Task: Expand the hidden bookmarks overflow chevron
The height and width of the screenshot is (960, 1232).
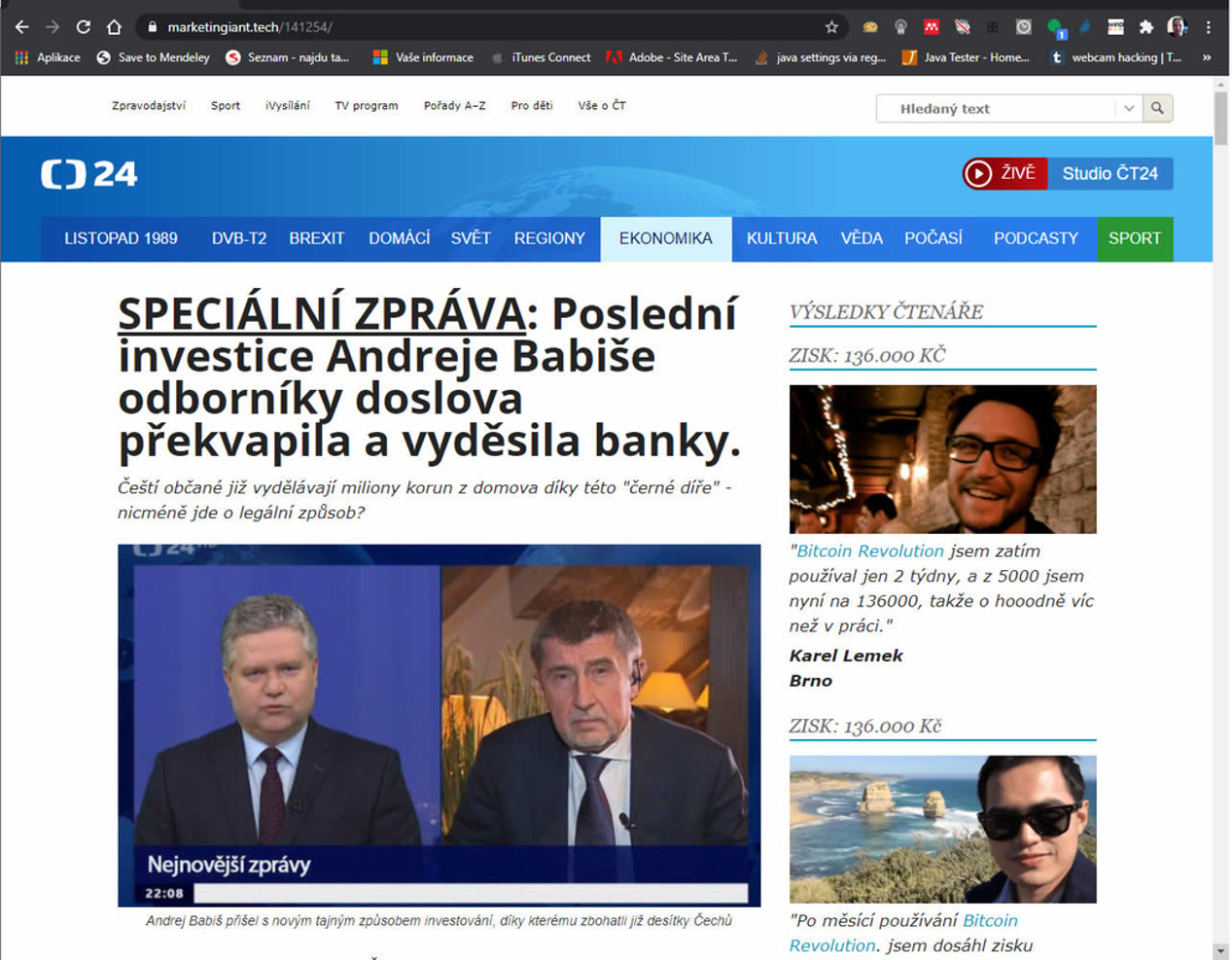Action: [1206, 57]
